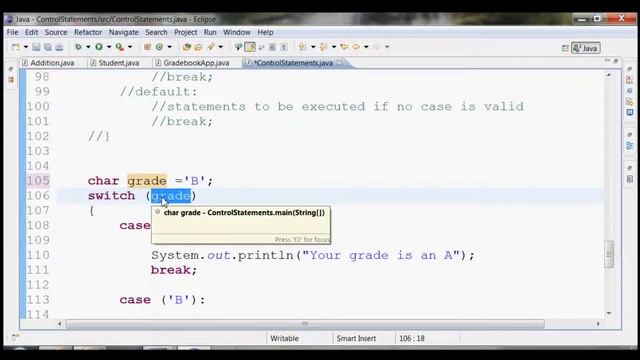This screenshot has height=360, width=640.
Task: Close the ControlStatements.java editor tab
Action: (340, 62)
